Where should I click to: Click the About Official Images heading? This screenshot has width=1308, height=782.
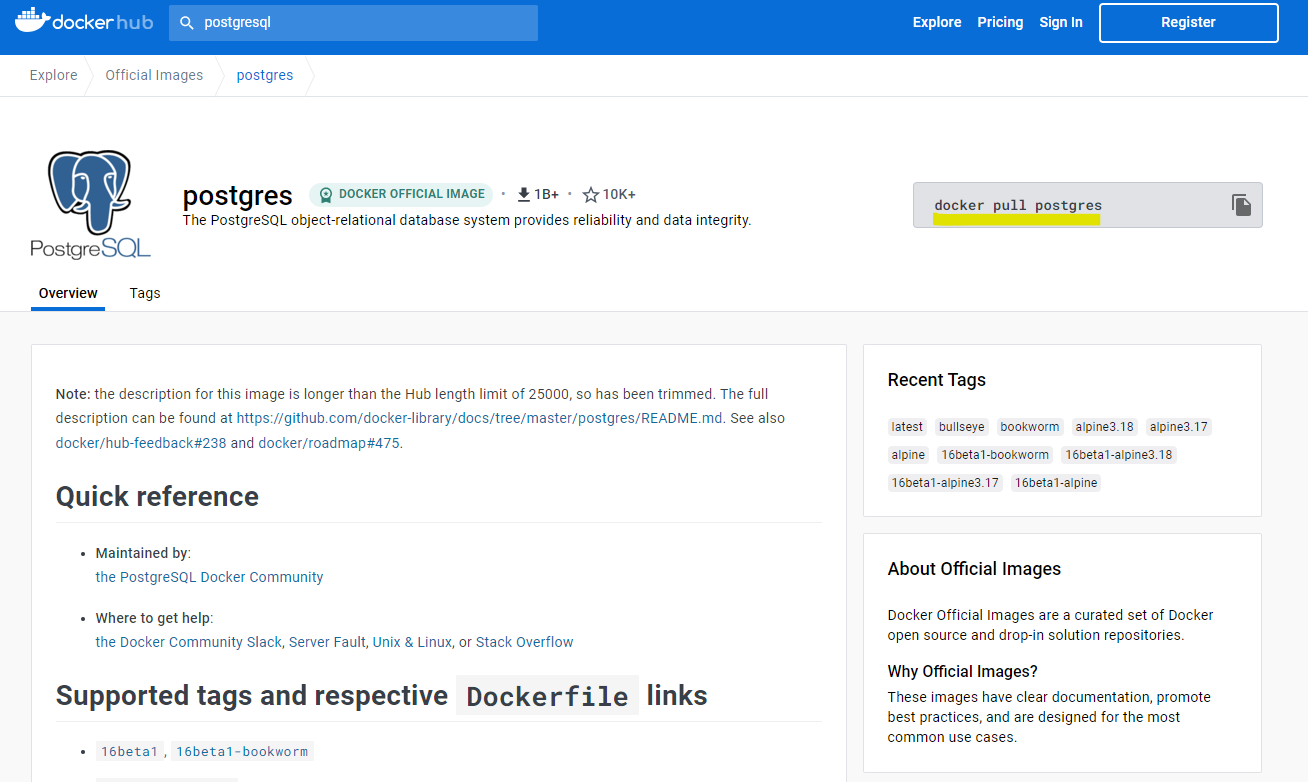(974, 569)
